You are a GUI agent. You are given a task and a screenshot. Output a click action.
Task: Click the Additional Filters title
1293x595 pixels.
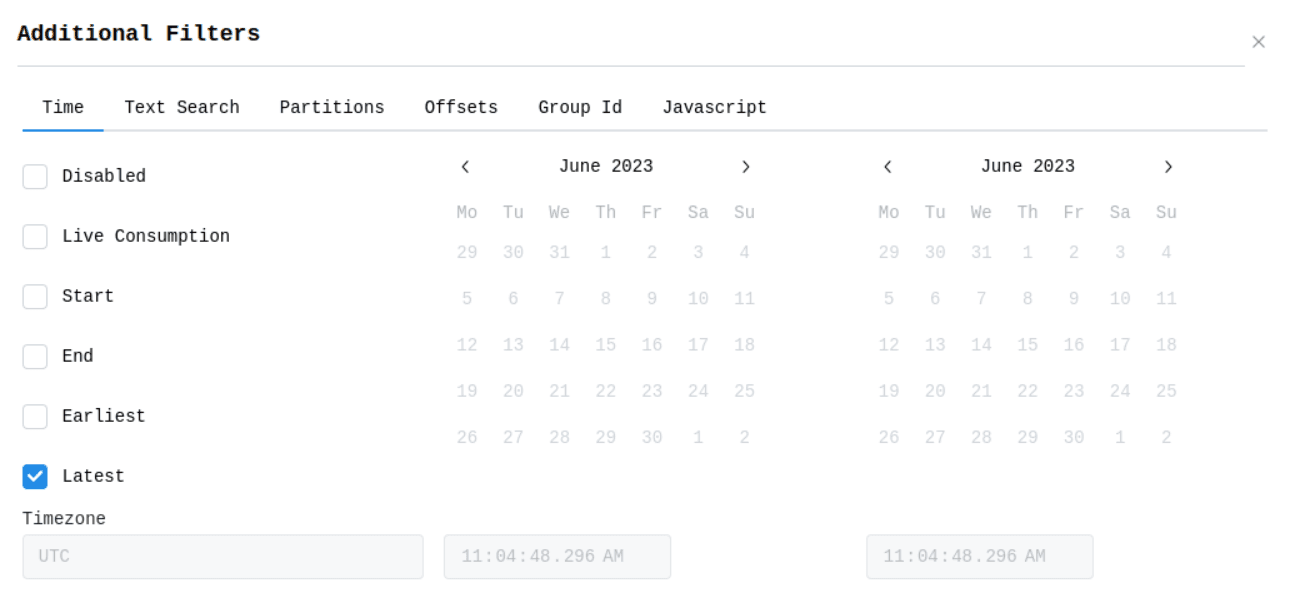tap(139, 34)
